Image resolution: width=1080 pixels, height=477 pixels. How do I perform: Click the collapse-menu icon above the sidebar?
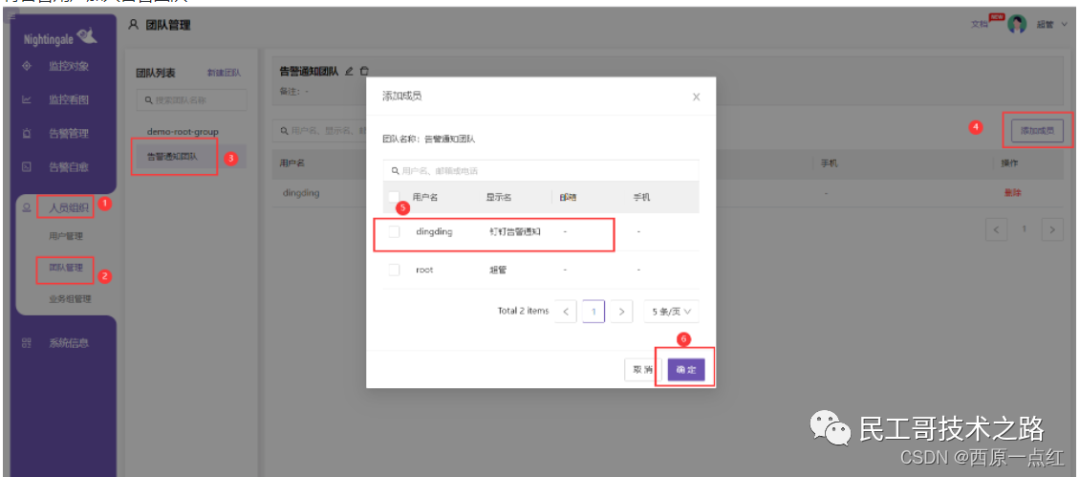[14, 14]
